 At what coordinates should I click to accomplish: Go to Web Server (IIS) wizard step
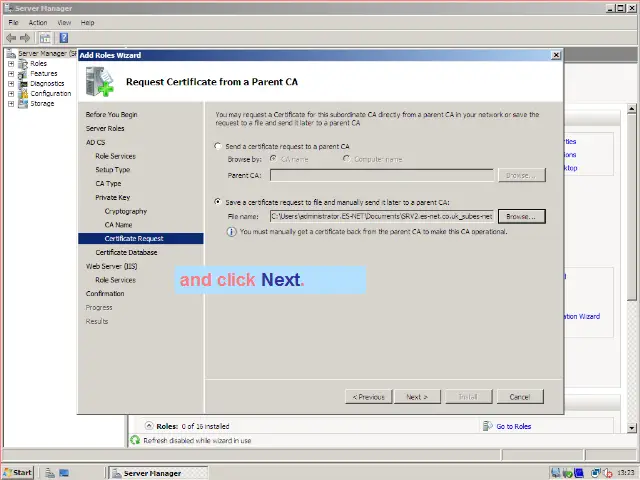tap(111, 267)
